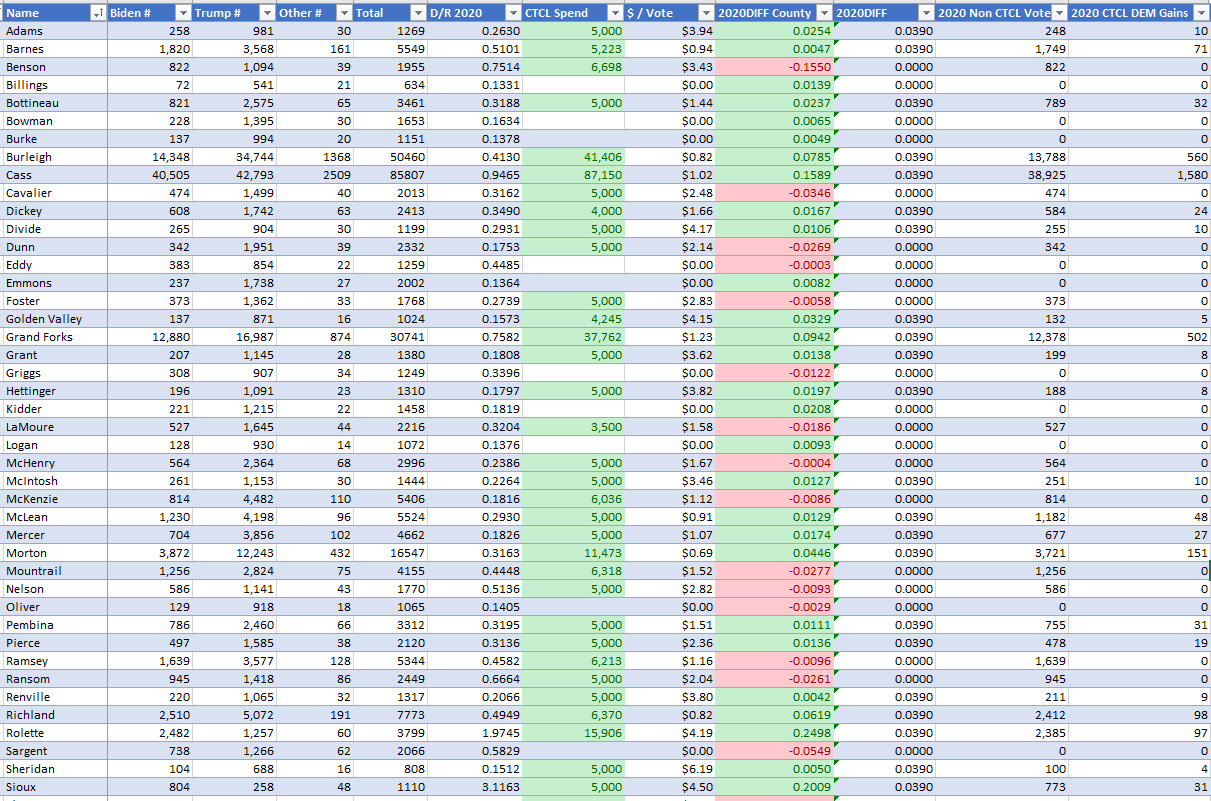1211x801 pixels.
Task: Click DEM Gains value 1,580 for Cass
Action: coord(1140,175)
